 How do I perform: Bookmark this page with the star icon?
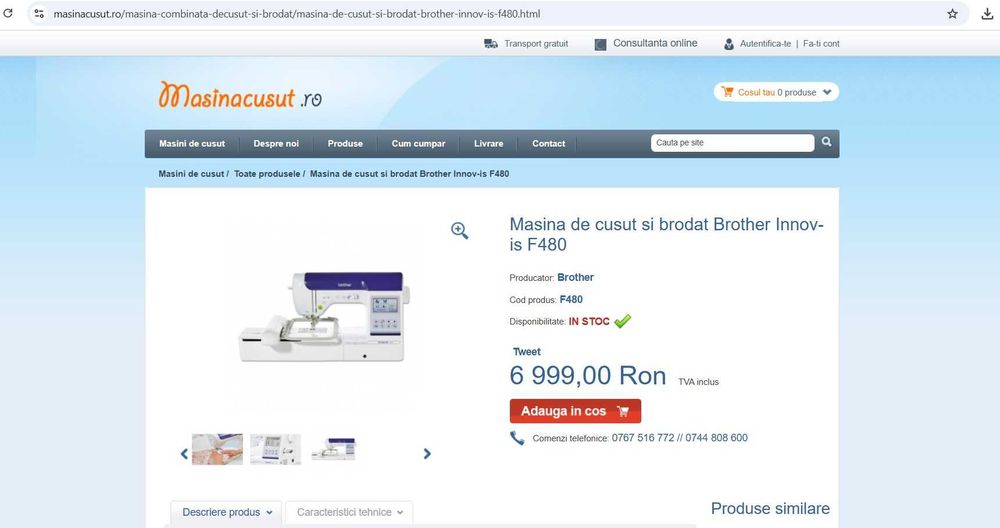pos(952,13)
